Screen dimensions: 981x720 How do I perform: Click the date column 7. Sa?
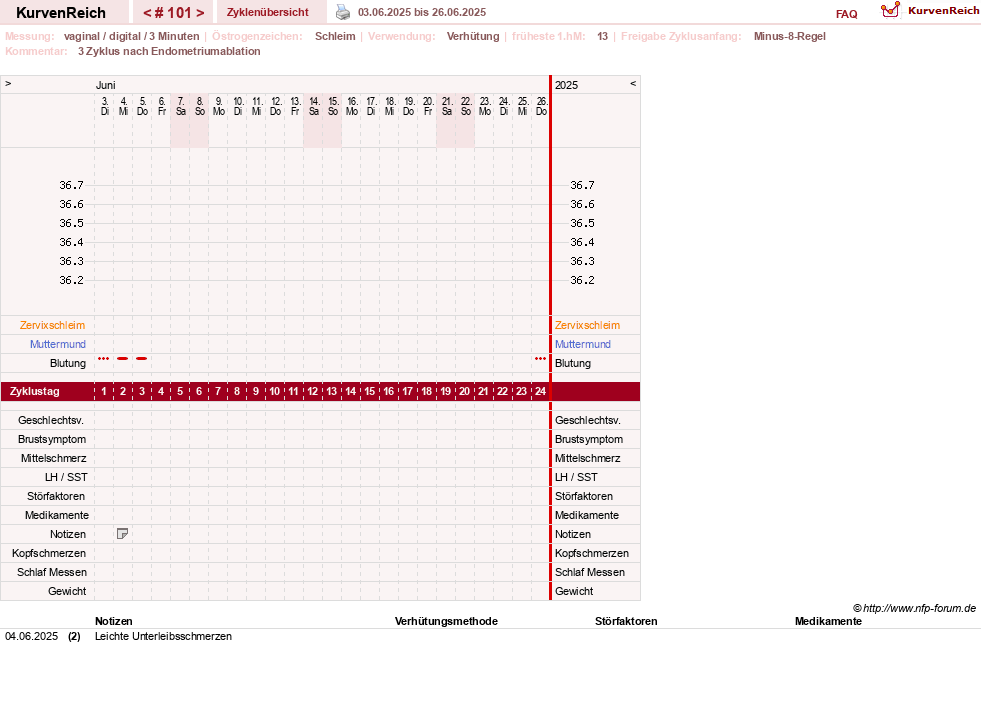pyautogui.click(x=181, y=106)
